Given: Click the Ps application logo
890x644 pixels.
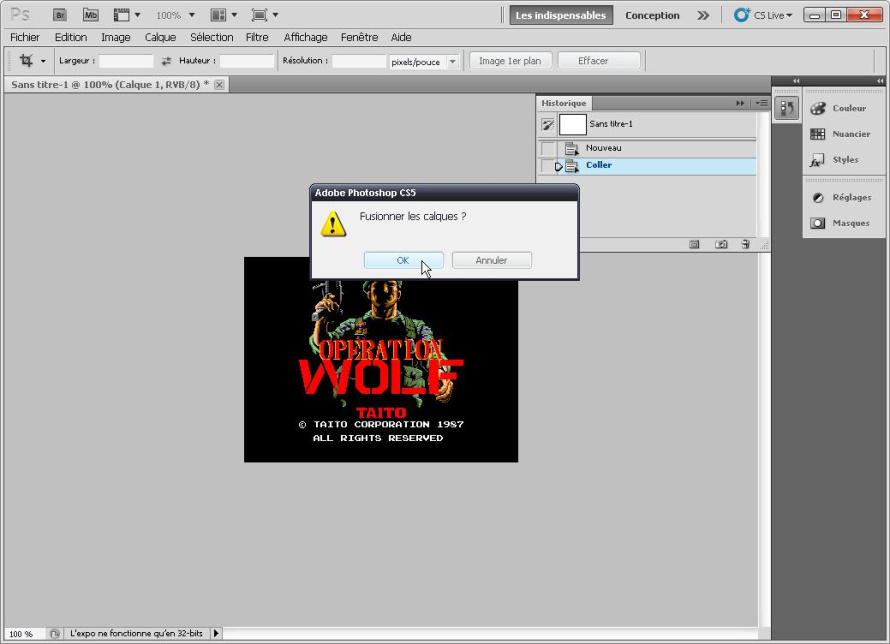Looking at the screenshot, I should [x=20, y=15].
